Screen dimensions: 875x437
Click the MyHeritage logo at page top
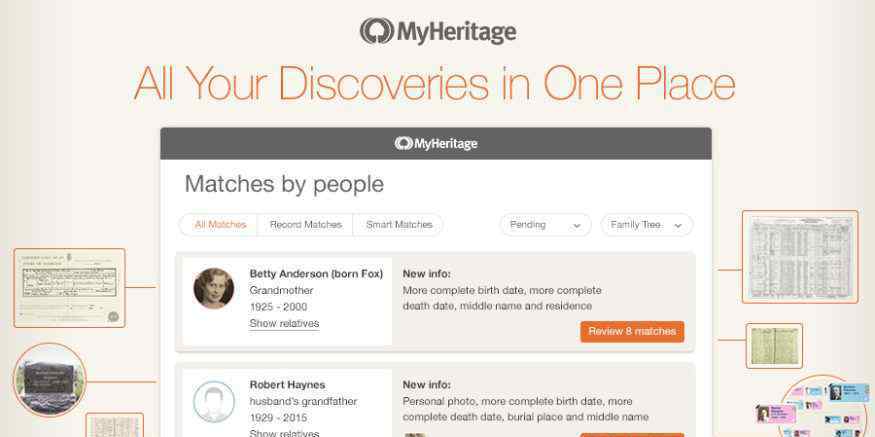coord(438,31)
